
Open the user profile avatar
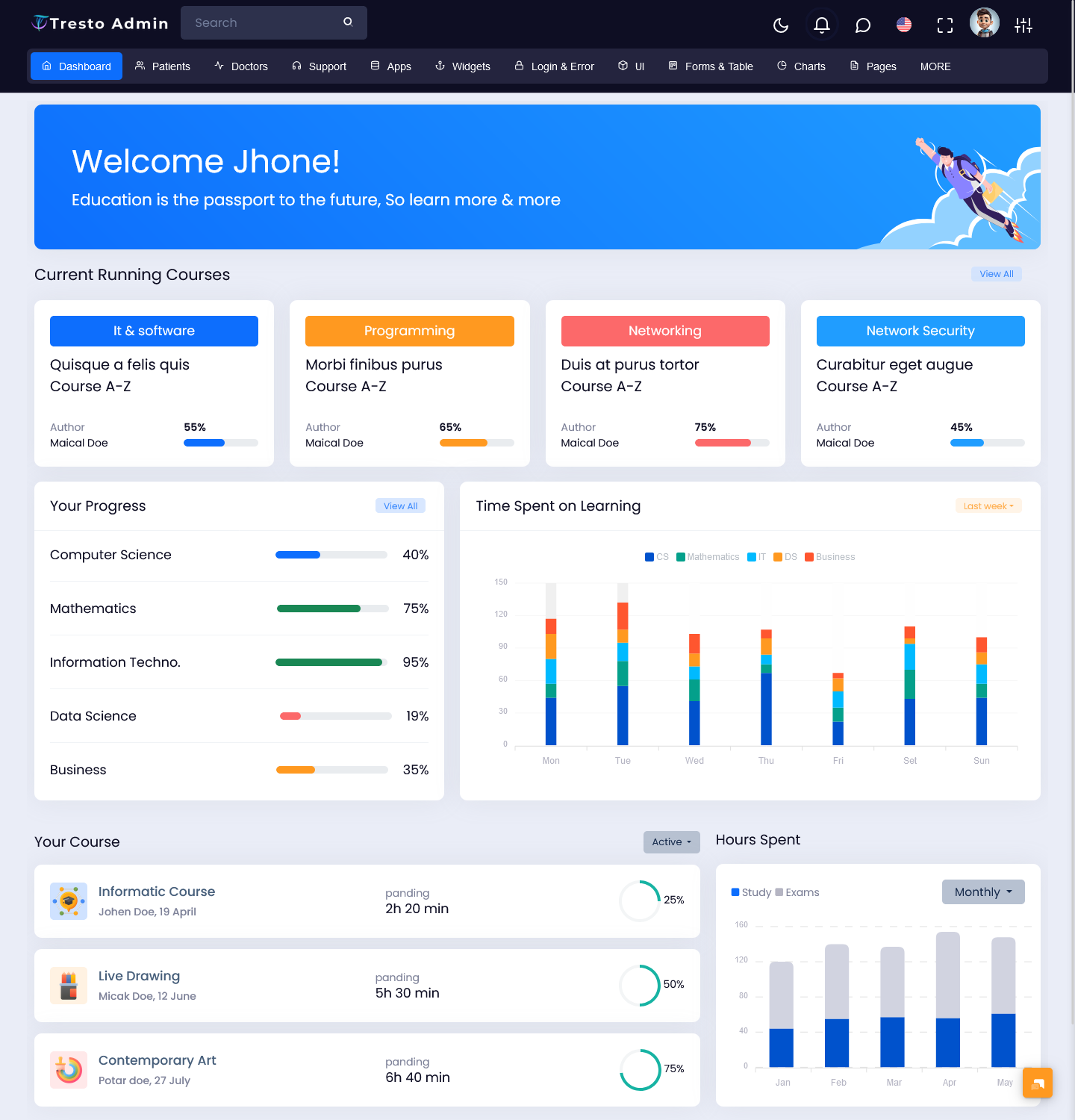(x=984, y=23)
